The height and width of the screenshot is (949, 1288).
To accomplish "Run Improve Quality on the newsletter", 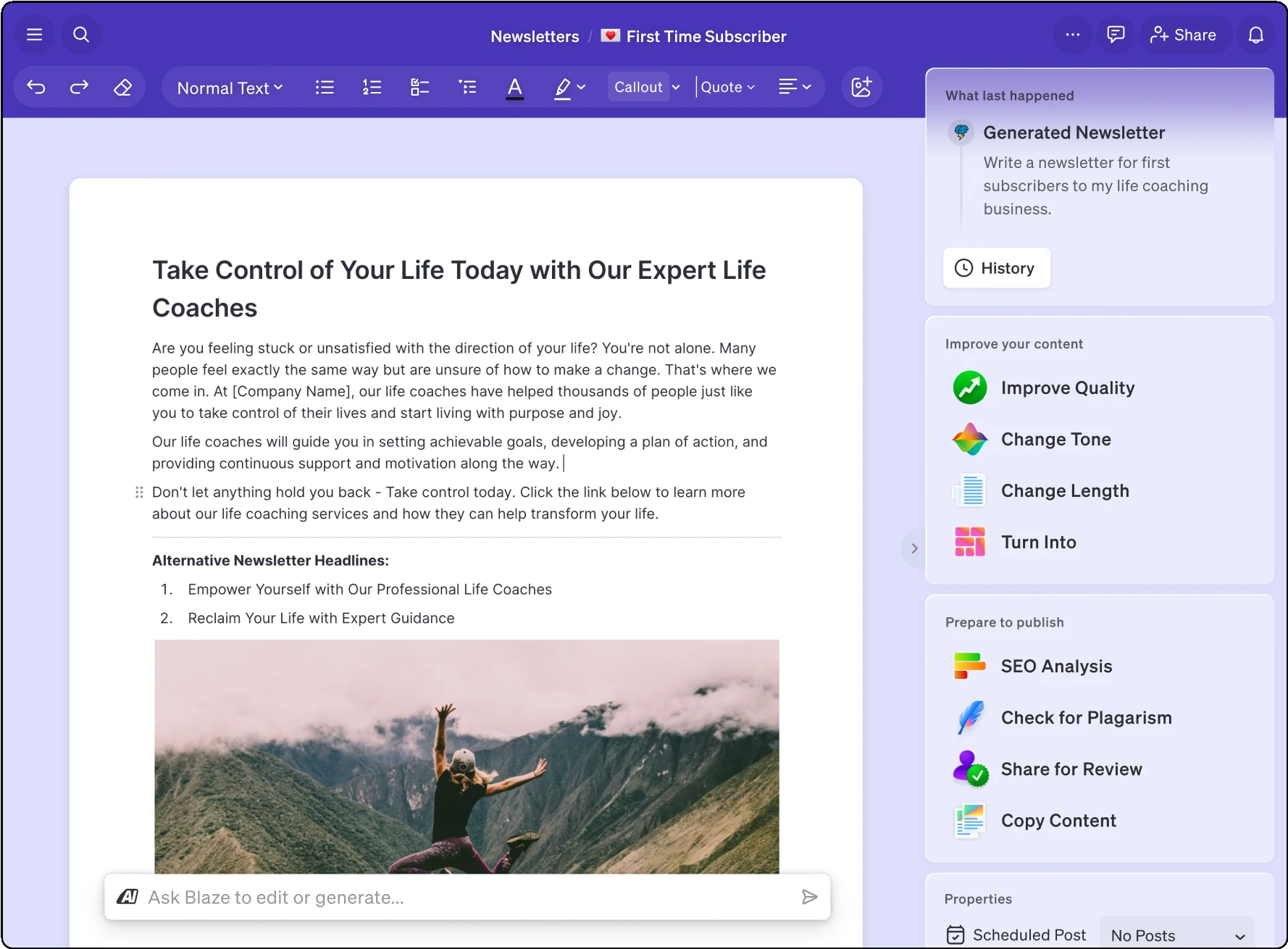I will click(x=1066, y=388).
